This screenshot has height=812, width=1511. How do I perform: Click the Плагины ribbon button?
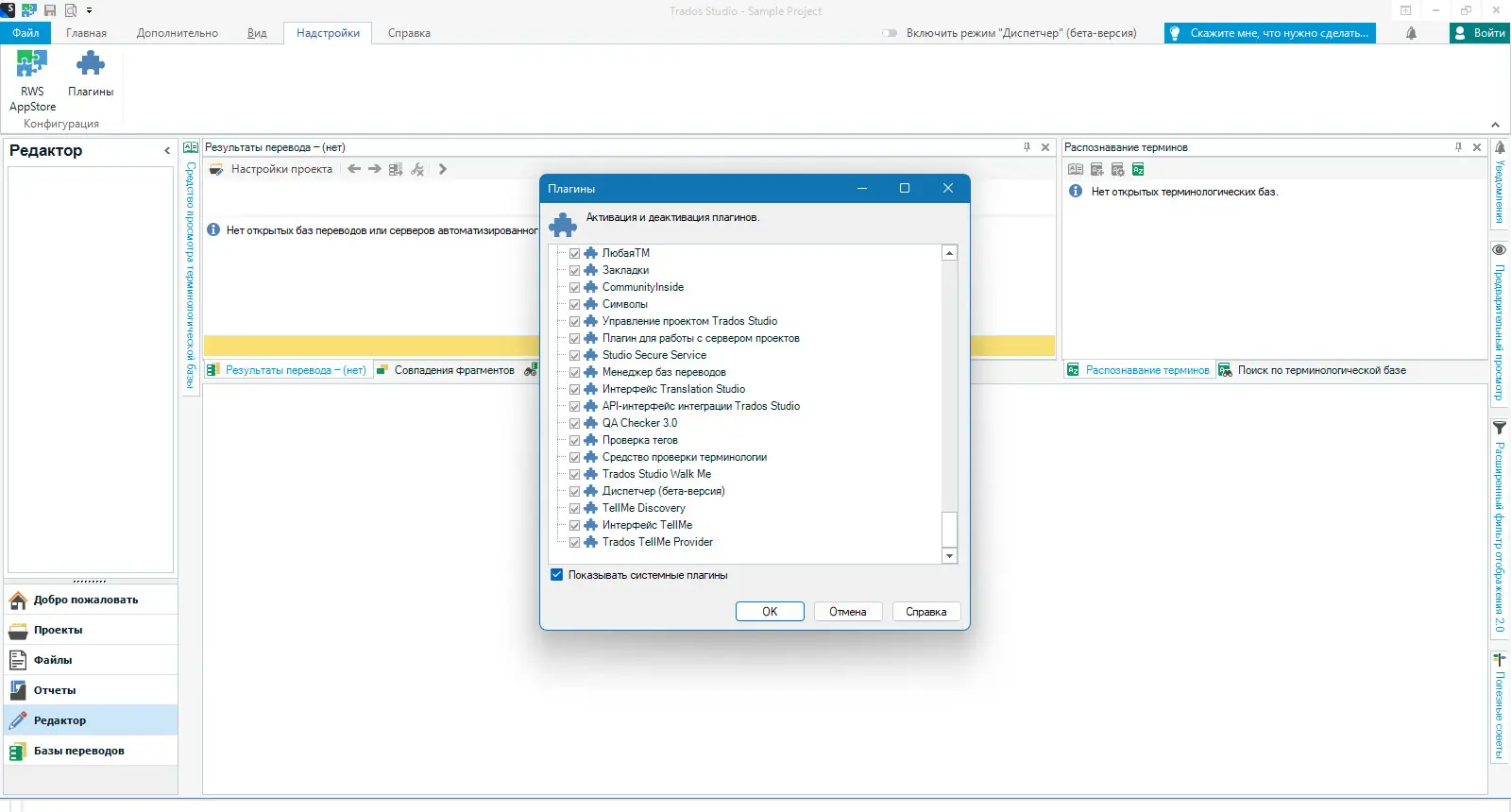(x=91, y=74)
